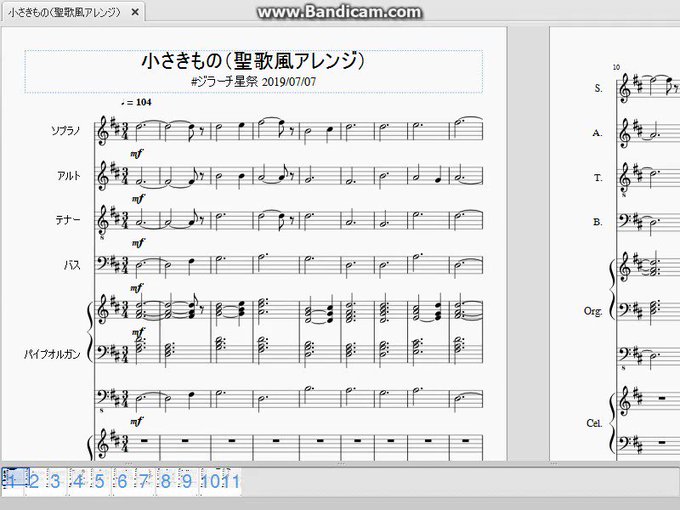Screen dimensions: 680x510
Task: Click the A. staff label on second page
Action: tap(598, 133)
